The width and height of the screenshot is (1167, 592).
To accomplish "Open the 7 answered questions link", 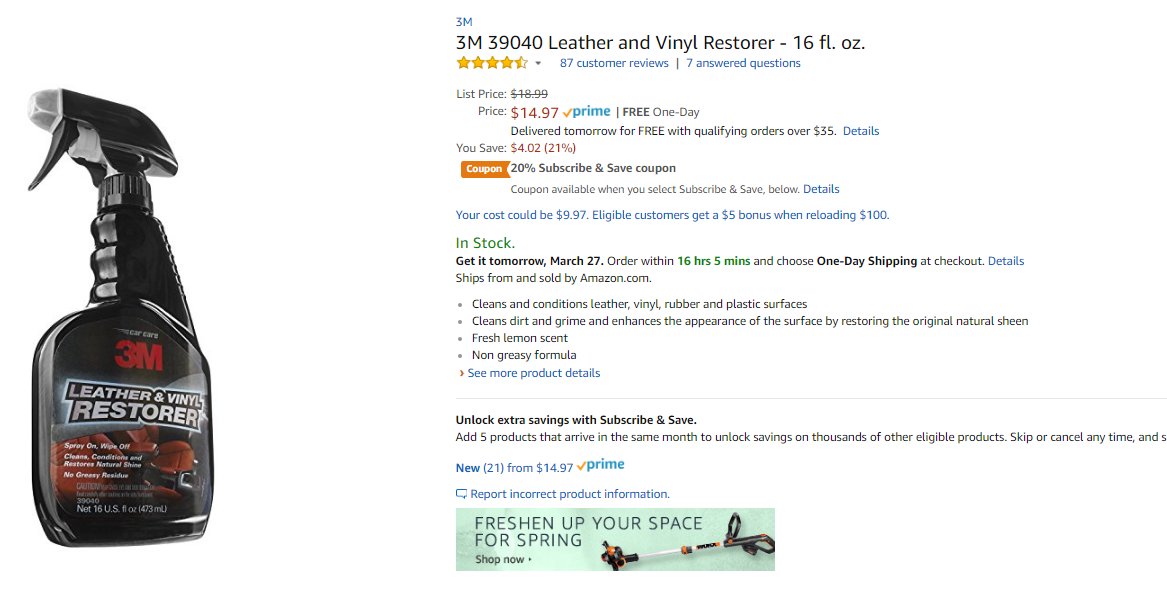I will point(743,63).
